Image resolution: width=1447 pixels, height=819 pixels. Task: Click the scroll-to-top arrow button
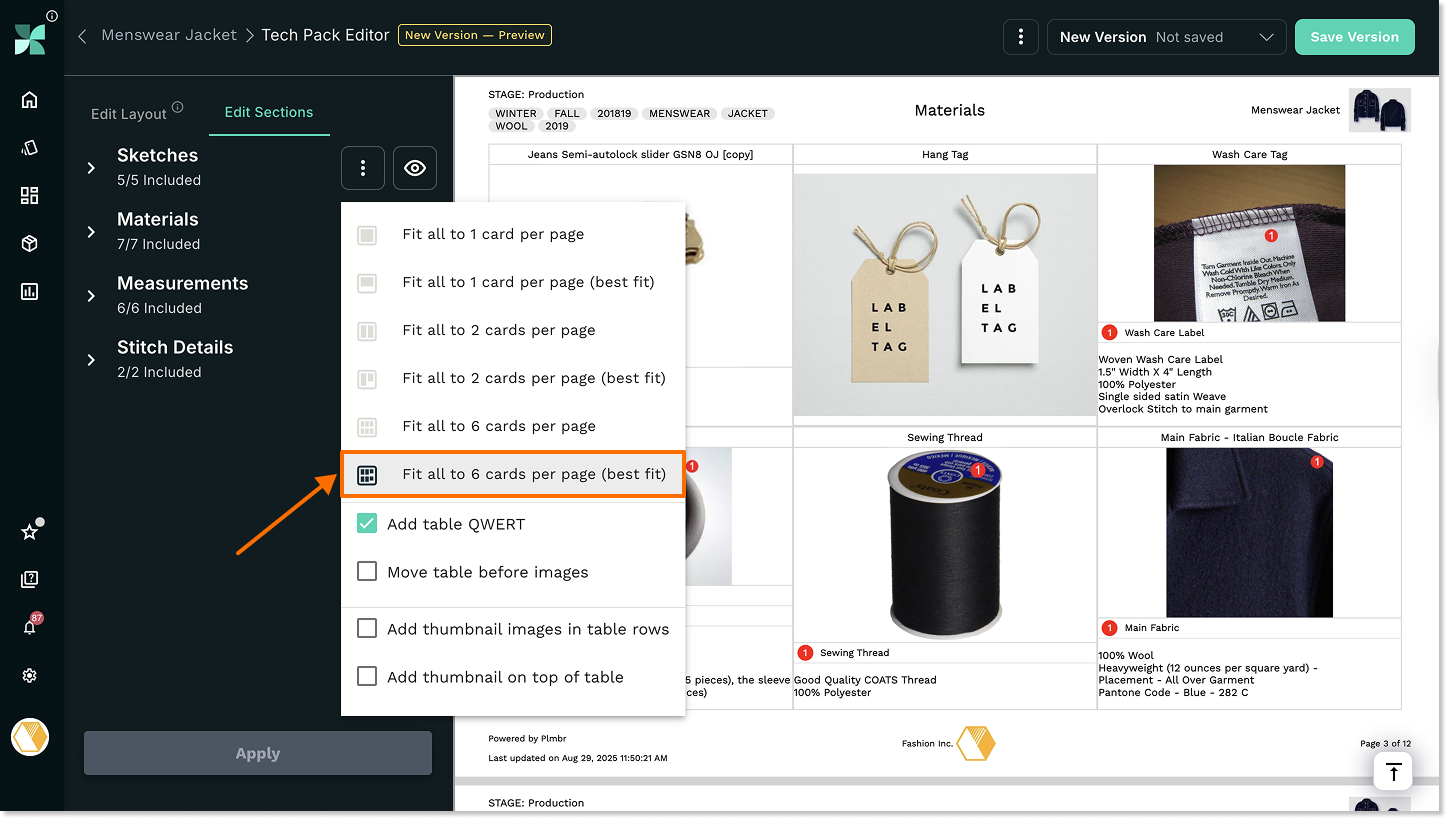(x=1393, y=772)
